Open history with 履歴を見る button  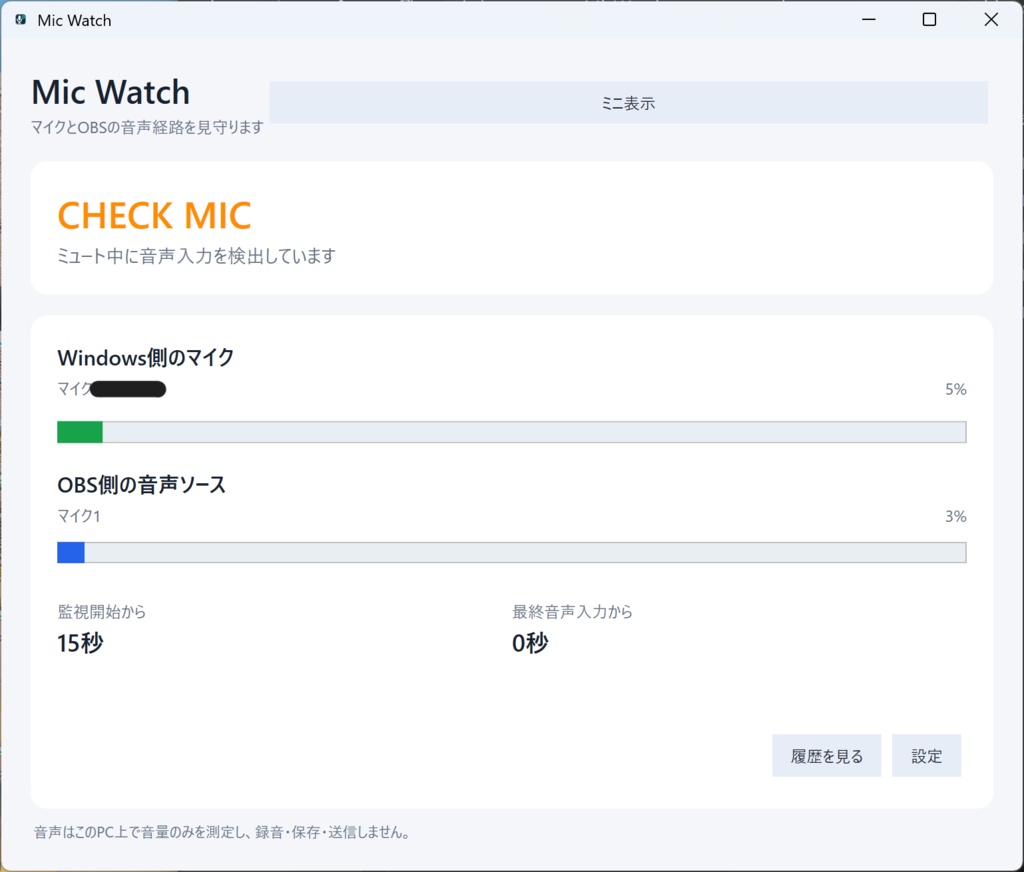pyautogui.click(x=827, y=756)
